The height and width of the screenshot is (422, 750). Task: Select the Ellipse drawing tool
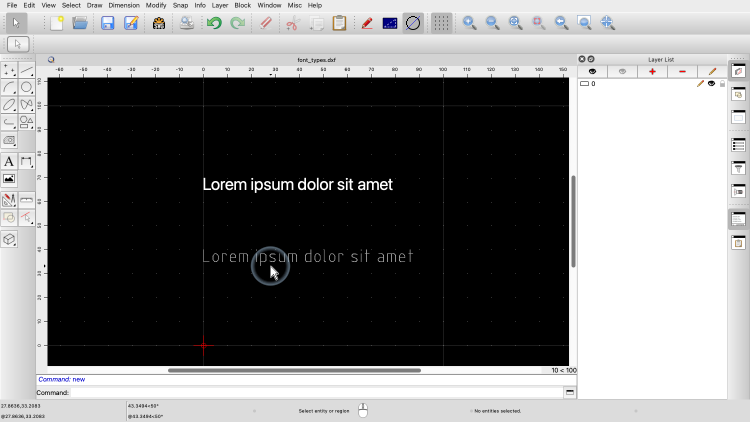(9, 104)
